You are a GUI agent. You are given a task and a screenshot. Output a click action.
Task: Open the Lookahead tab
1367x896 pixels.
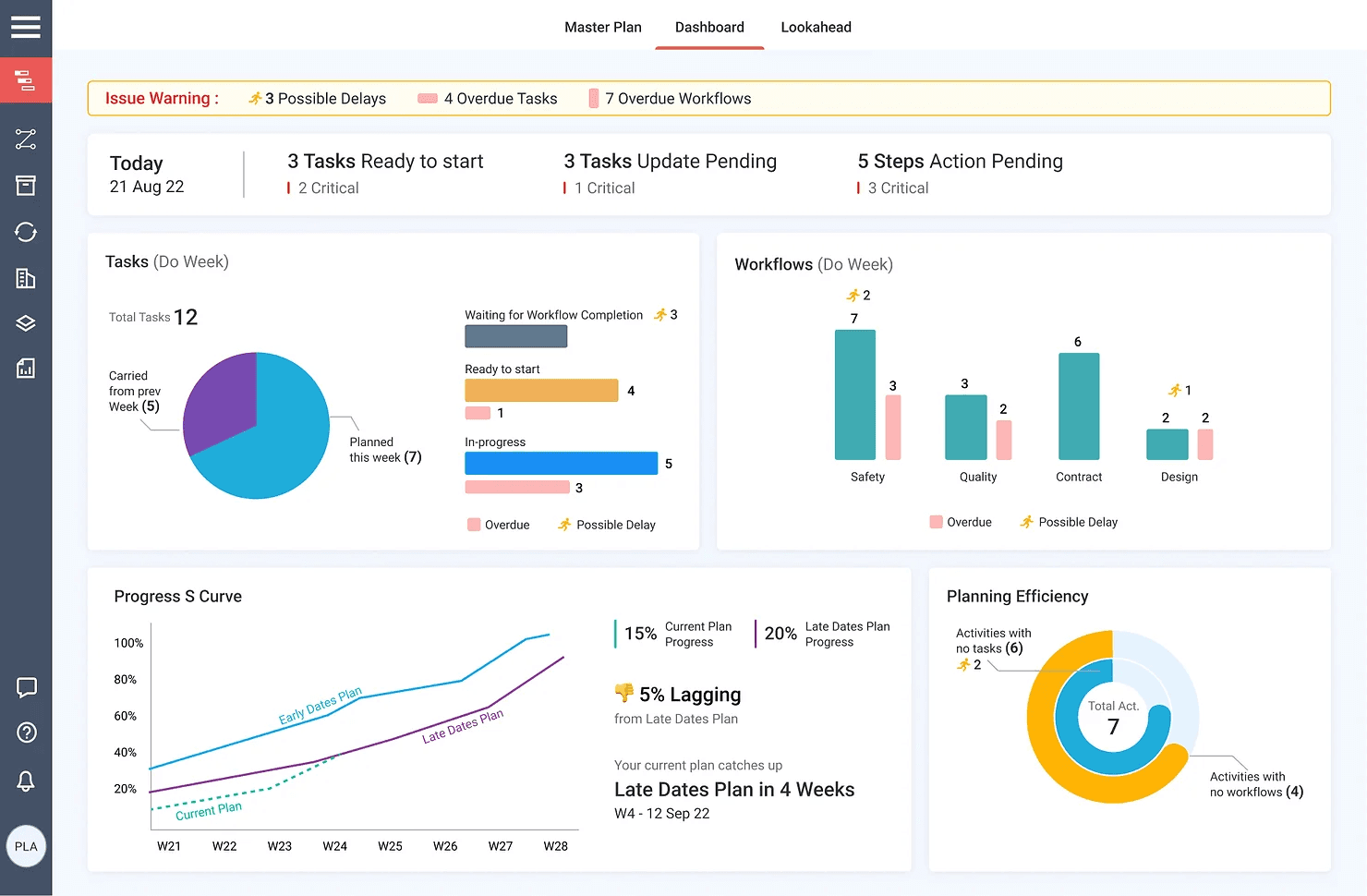pos(817,27)
